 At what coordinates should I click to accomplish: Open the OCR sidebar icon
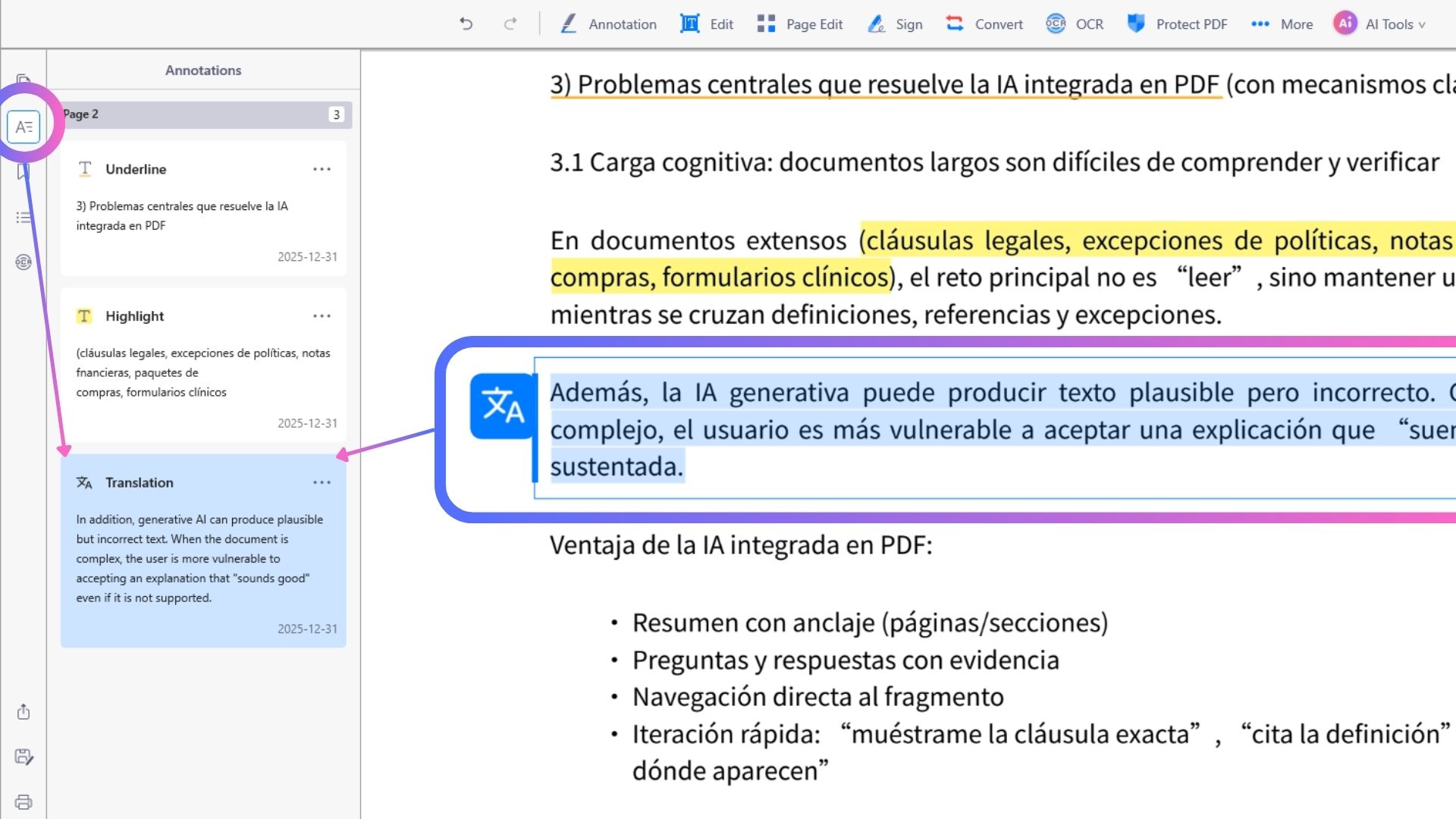point(24,262)
